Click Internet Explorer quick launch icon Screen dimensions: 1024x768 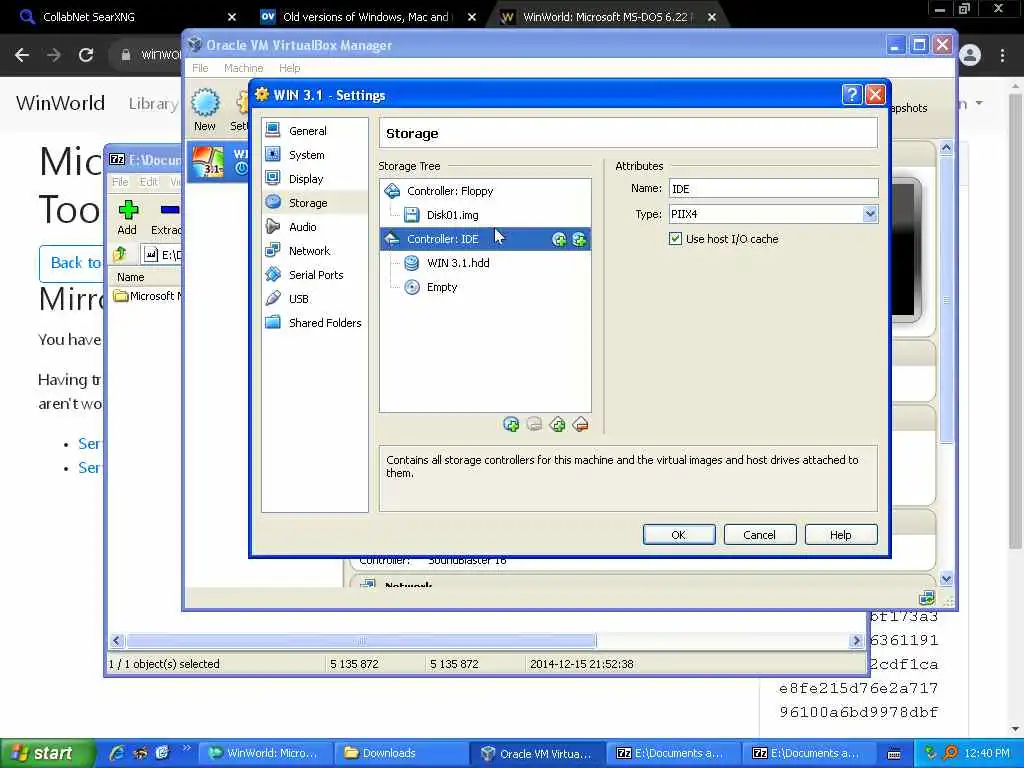(118, 753)
